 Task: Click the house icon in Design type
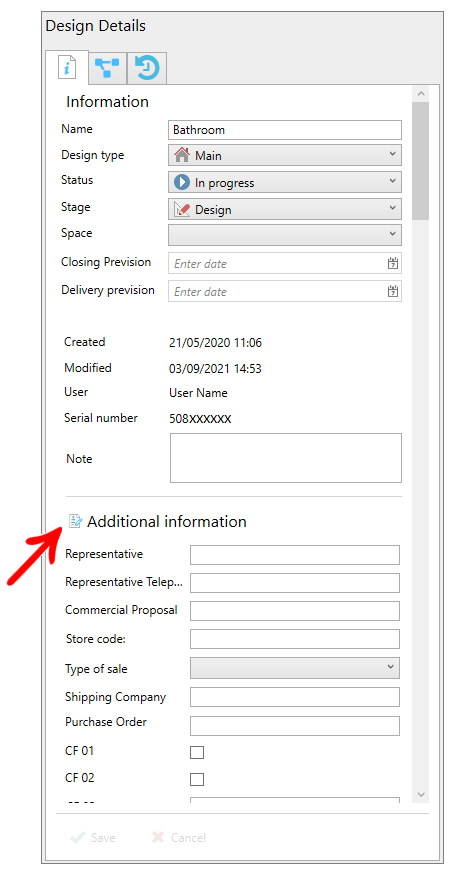click(x=182, y=156)
